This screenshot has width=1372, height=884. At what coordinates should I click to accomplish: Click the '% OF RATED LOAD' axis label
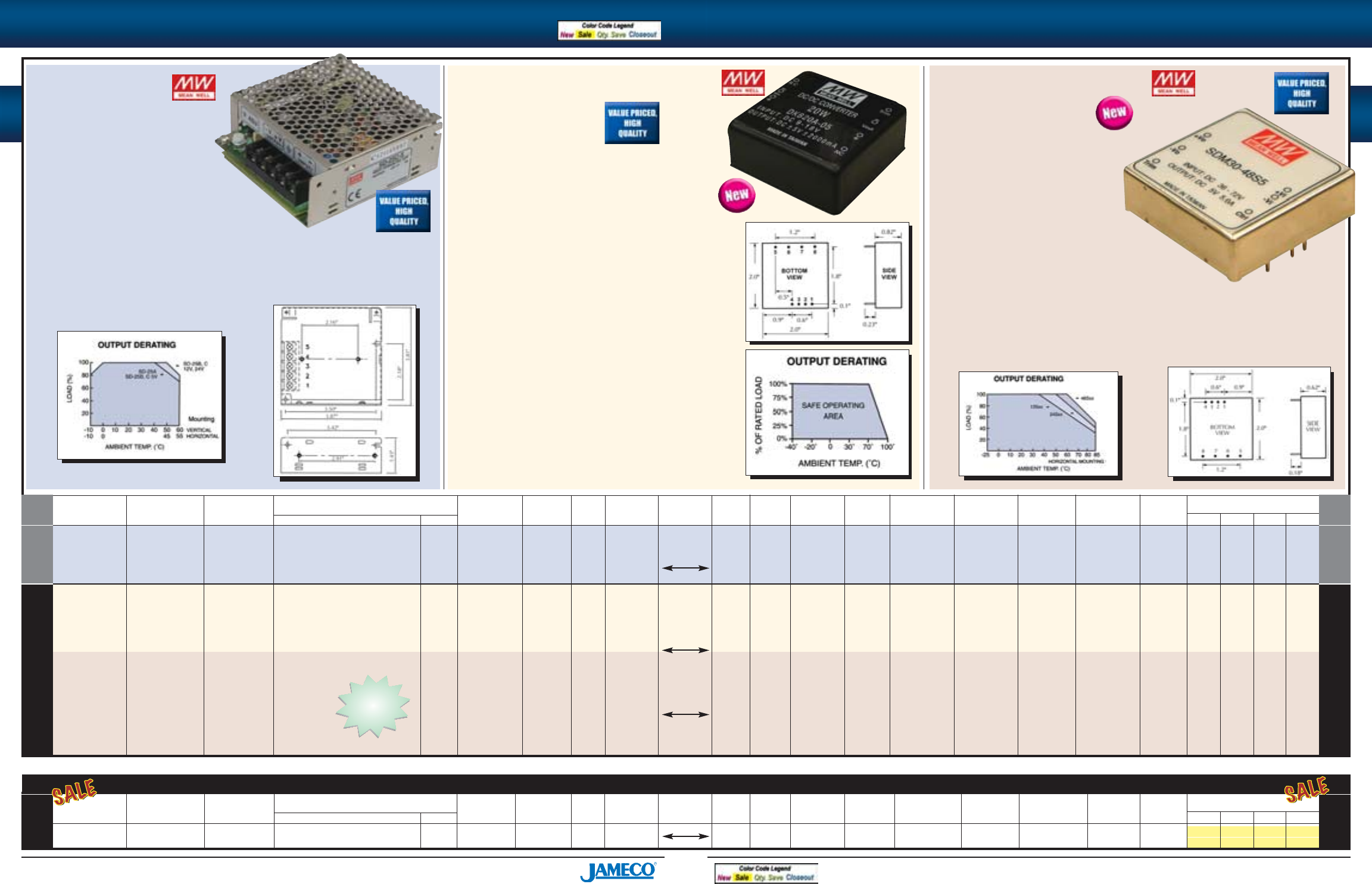pos(759,414)
